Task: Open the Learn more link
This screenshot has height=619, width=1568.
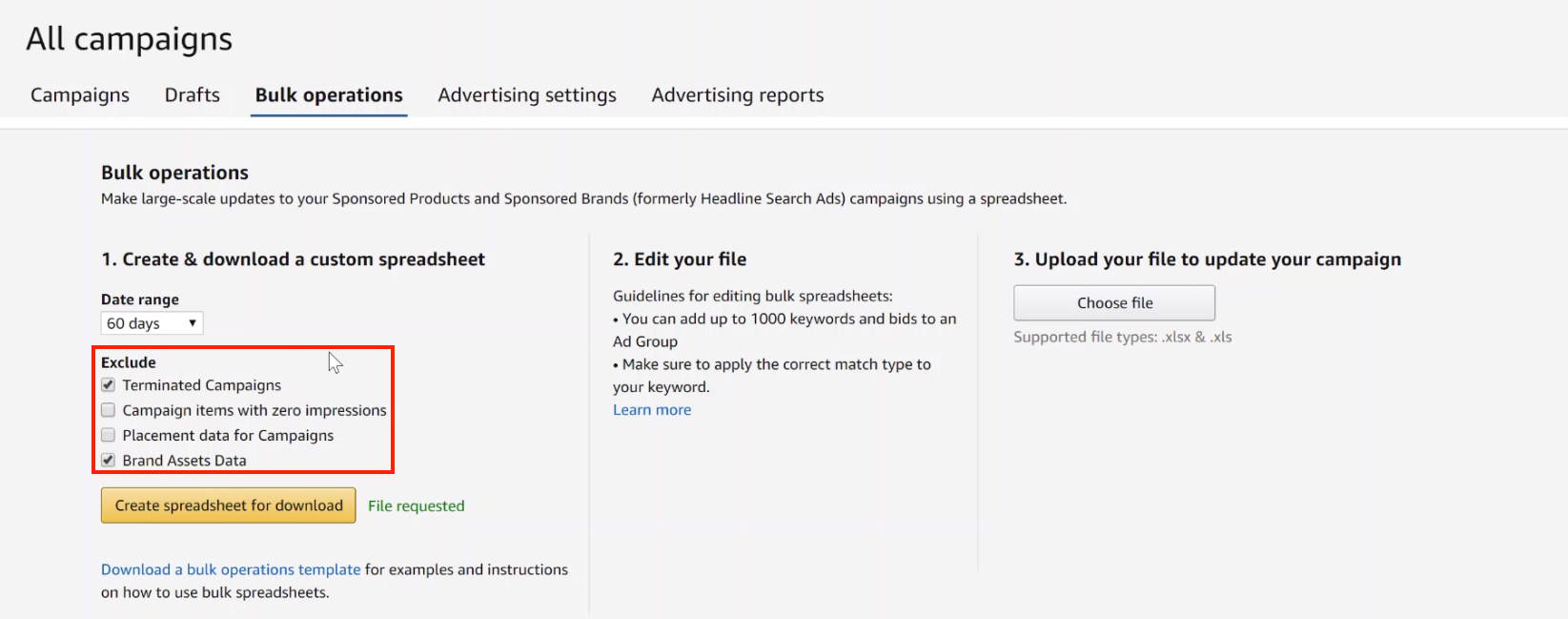Action: (x=652, y=410)
